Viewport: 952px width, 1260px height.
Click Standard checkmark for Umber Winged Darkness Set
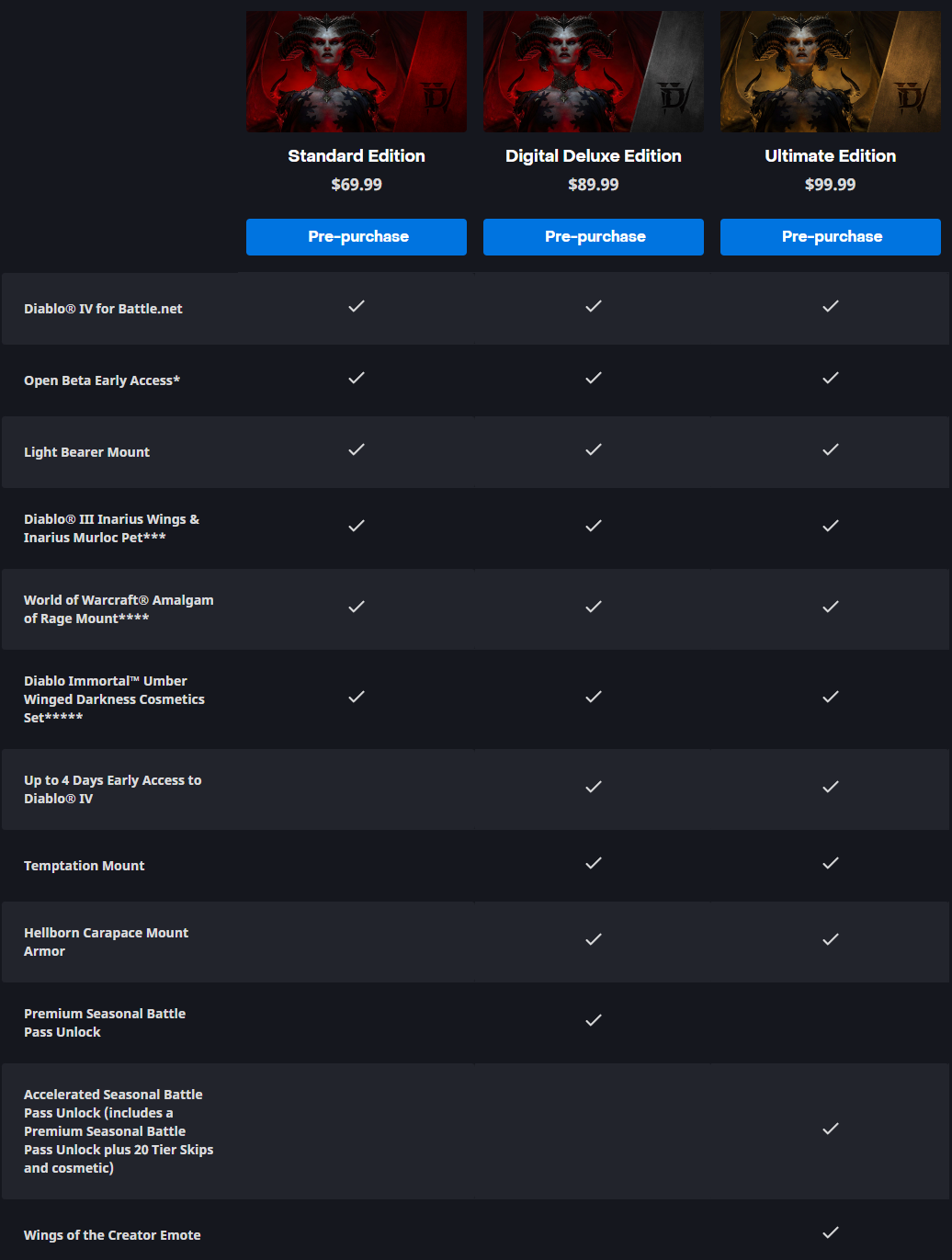point(357,697)
